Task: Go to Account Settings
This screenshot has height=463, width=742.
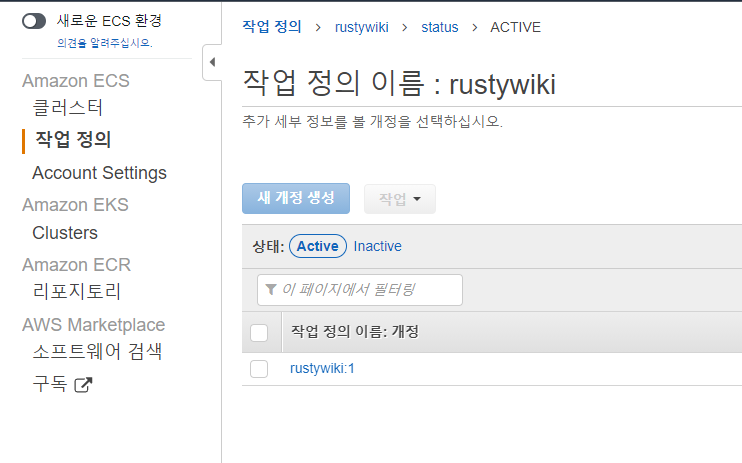Action: 99,173
